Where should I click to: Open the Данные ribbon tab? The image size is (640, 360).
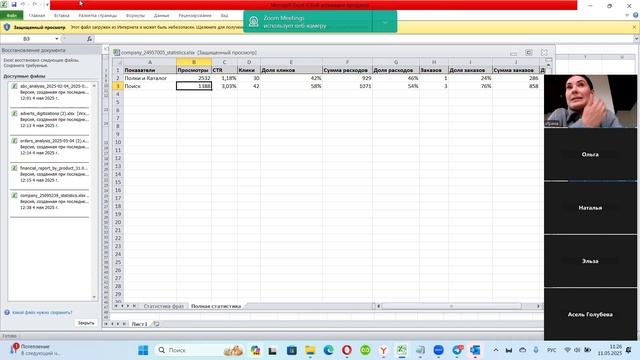(162, 16)
